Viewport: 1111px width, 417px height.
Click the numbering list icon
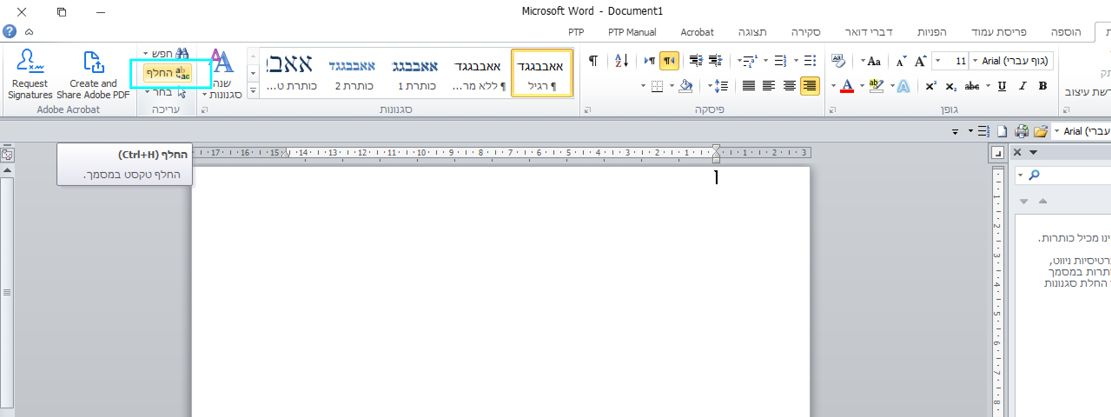[781, 61]
